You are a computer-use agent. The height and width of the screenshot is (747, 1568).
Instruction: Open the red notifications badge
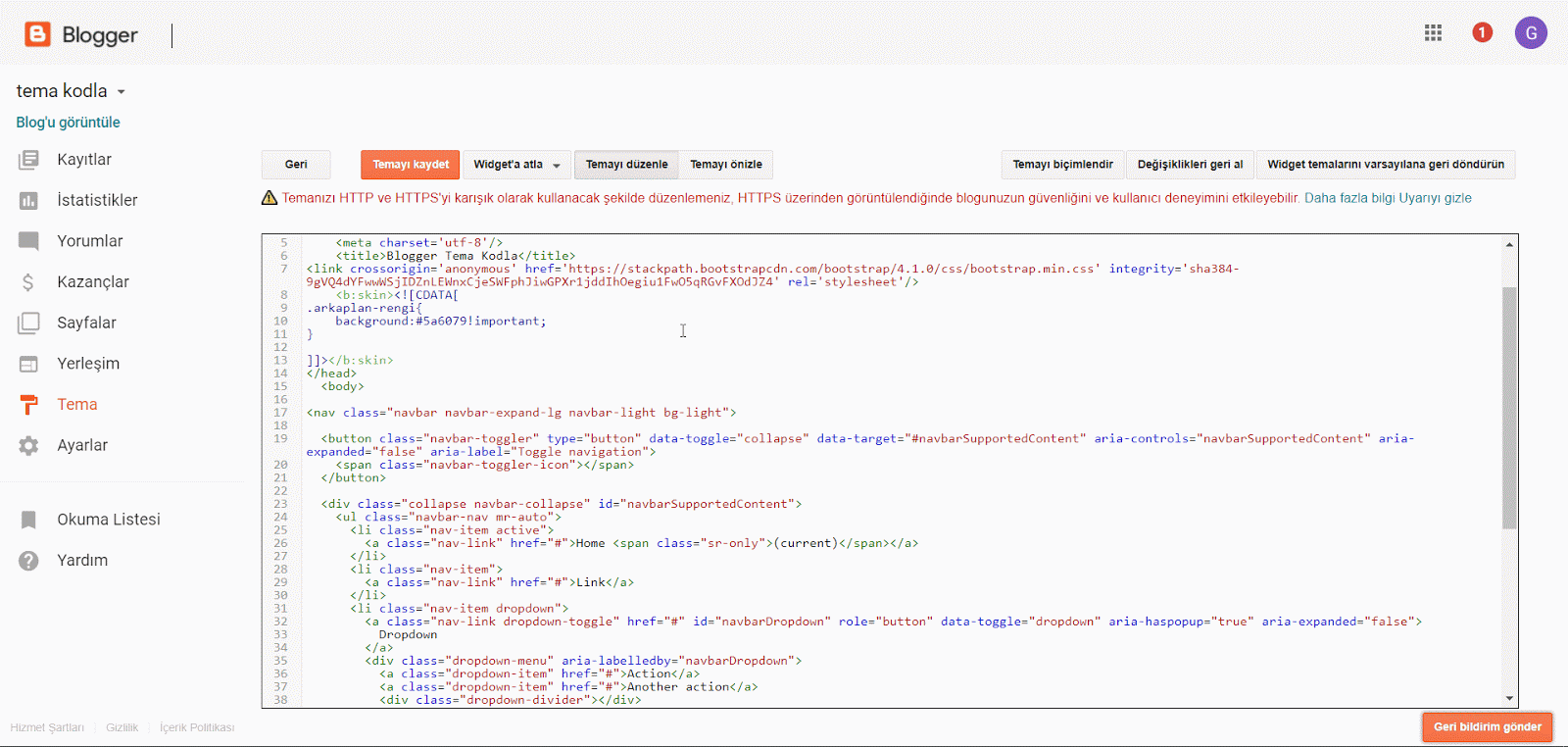(1482, 33)
